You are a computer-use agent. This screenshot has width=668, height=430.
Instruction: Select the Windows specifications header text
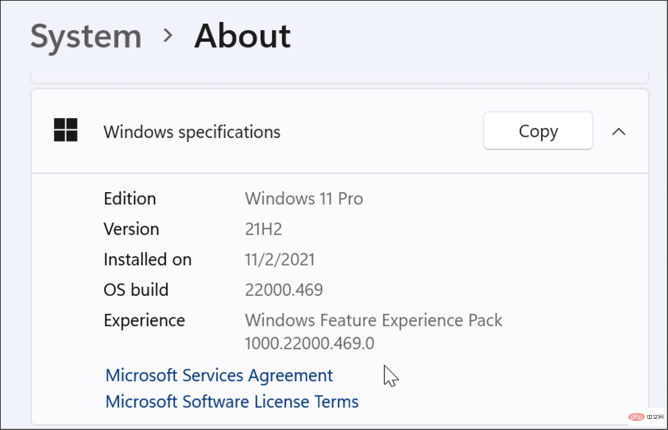192,132
